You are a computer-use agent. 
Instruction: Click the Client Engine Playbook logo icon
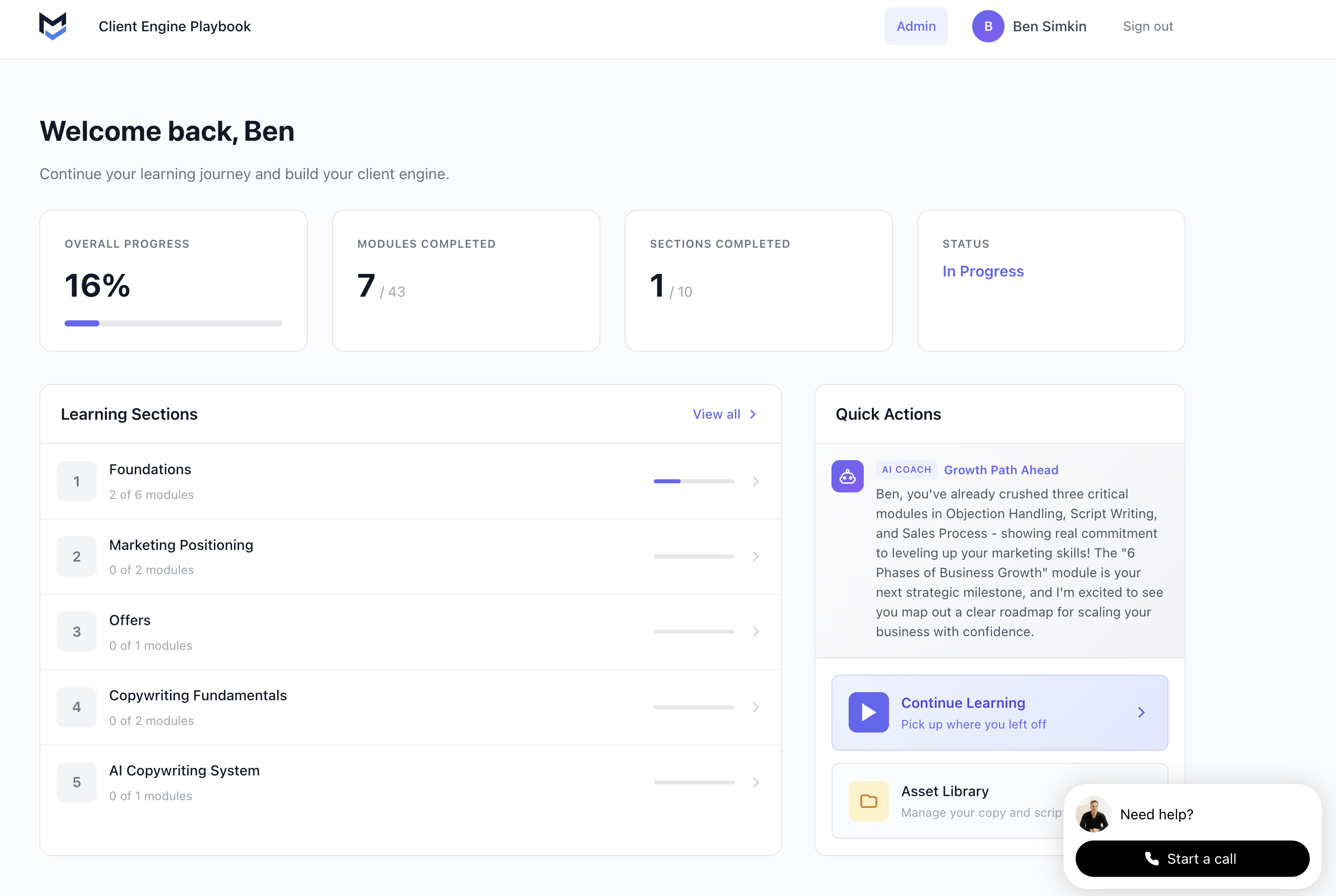pyautogui.click(x=52, y=26)
